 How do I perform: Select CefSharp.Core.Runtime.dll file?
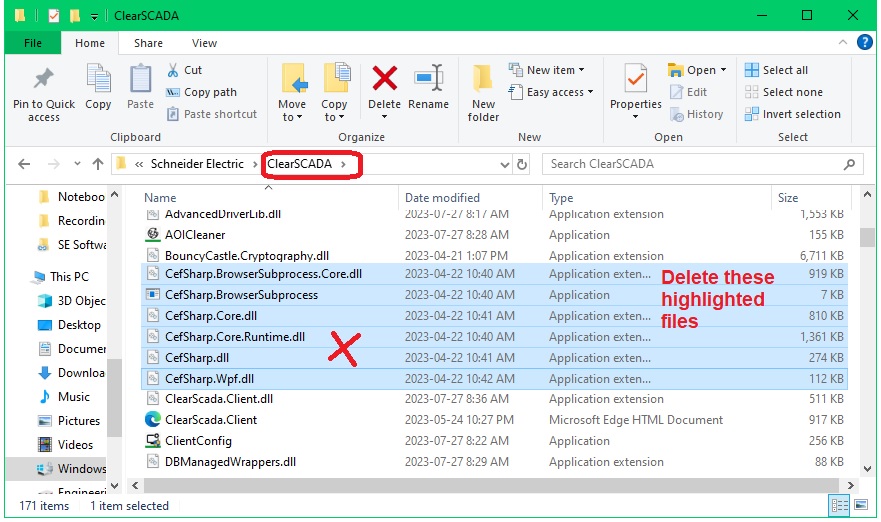(494, 337)
